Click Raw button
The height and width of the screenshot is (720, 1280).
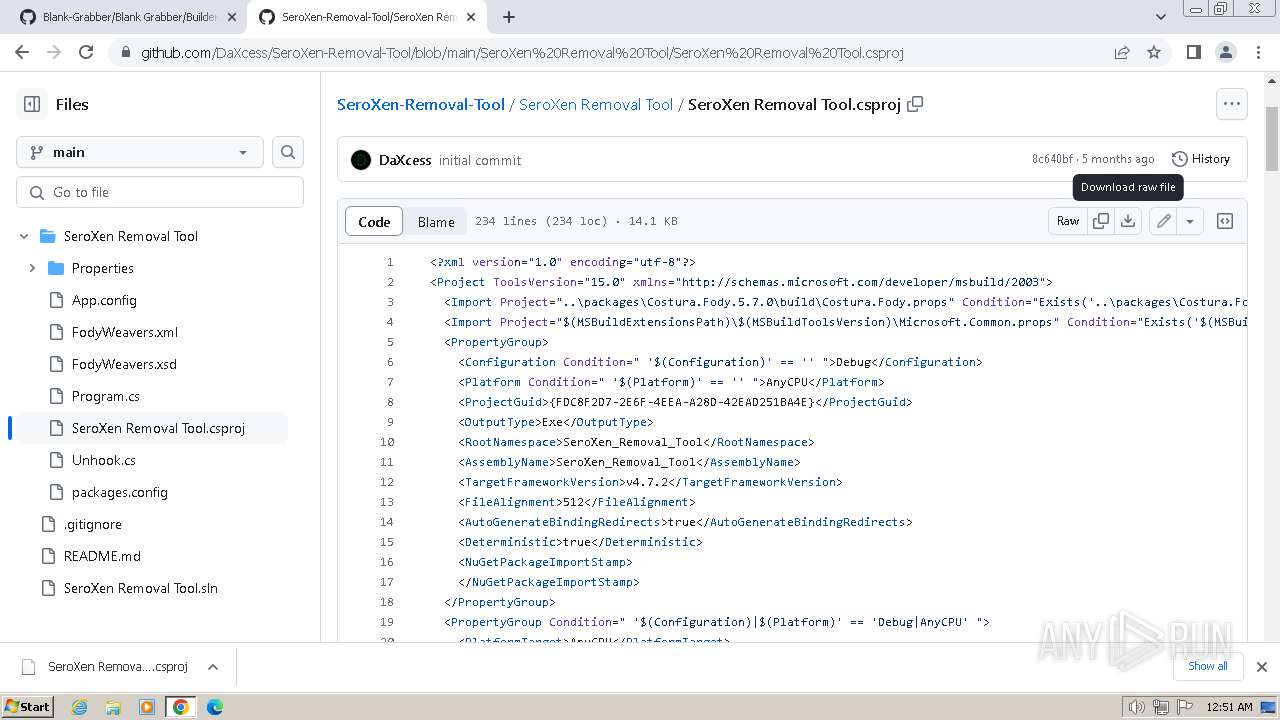click(x=1068, y=221)
